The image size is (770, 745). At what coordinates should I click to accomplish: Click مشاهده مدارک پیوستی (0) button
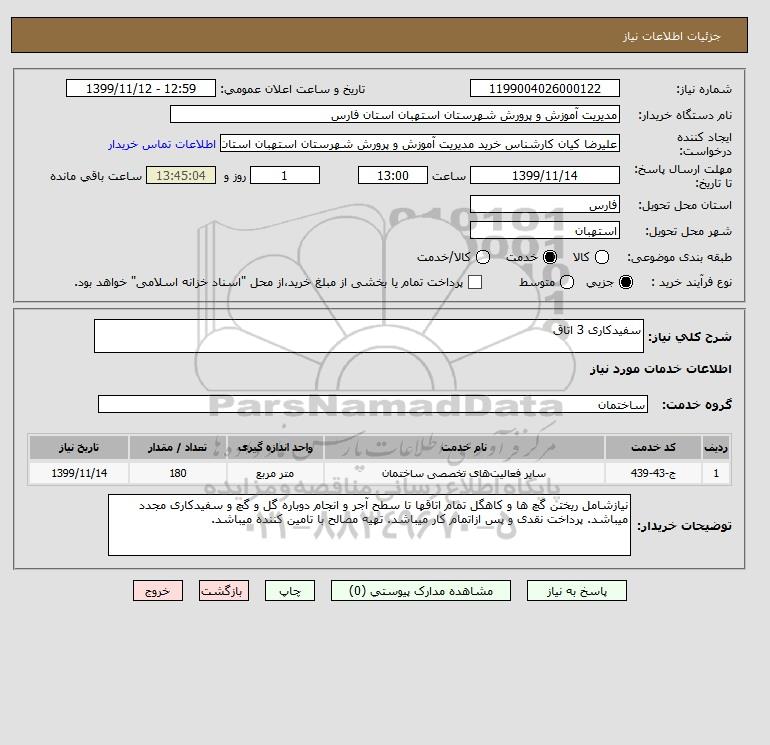[421, 591]
